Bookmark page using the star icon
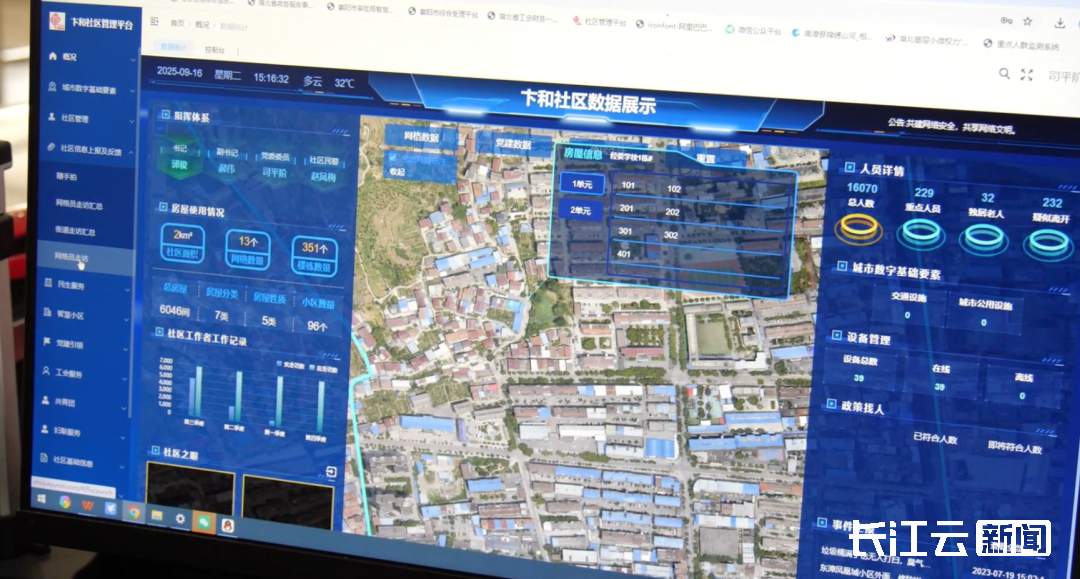 [1027, 21]
